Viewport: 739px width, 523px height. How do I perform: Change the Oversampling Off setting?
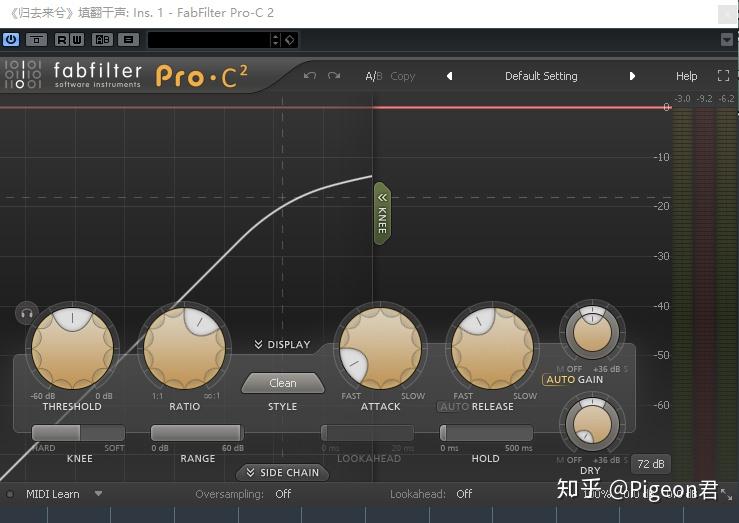283,494
